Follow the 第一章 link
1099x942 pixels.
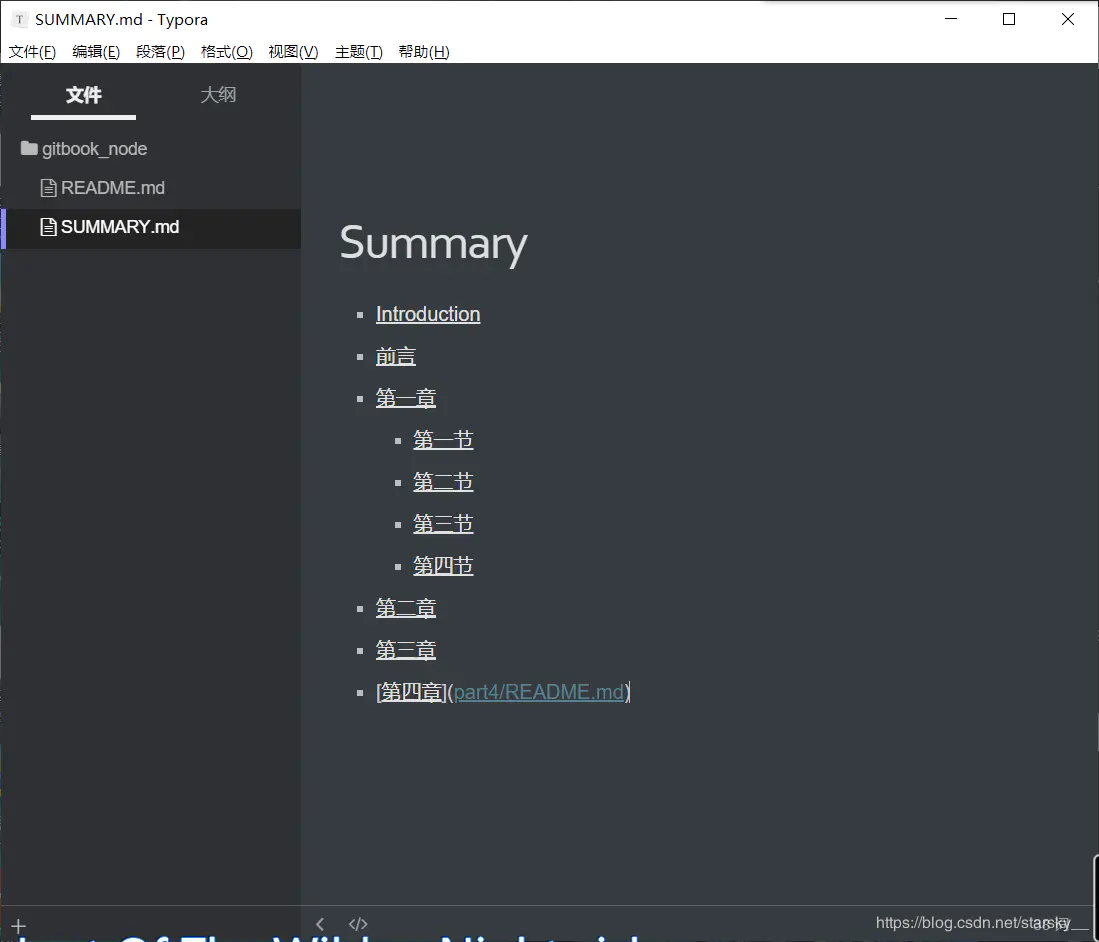pos(405,398)
